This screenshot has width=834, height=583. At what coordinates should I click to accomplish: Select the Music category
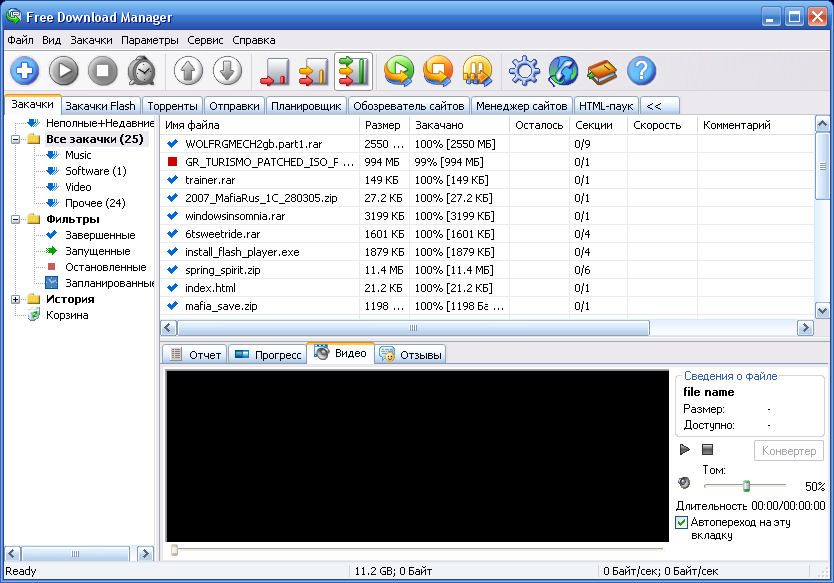point(78,155)
